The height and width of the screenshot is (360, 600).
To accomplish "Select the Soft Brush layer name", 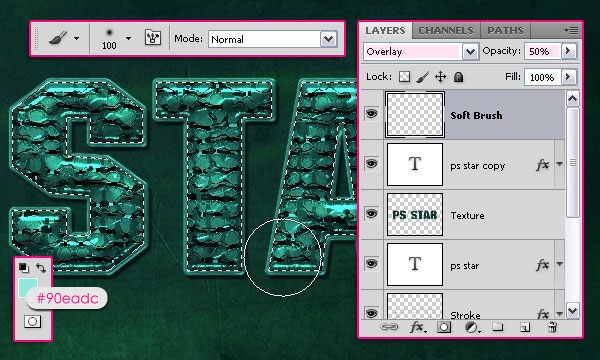I will tap(476, 115).
